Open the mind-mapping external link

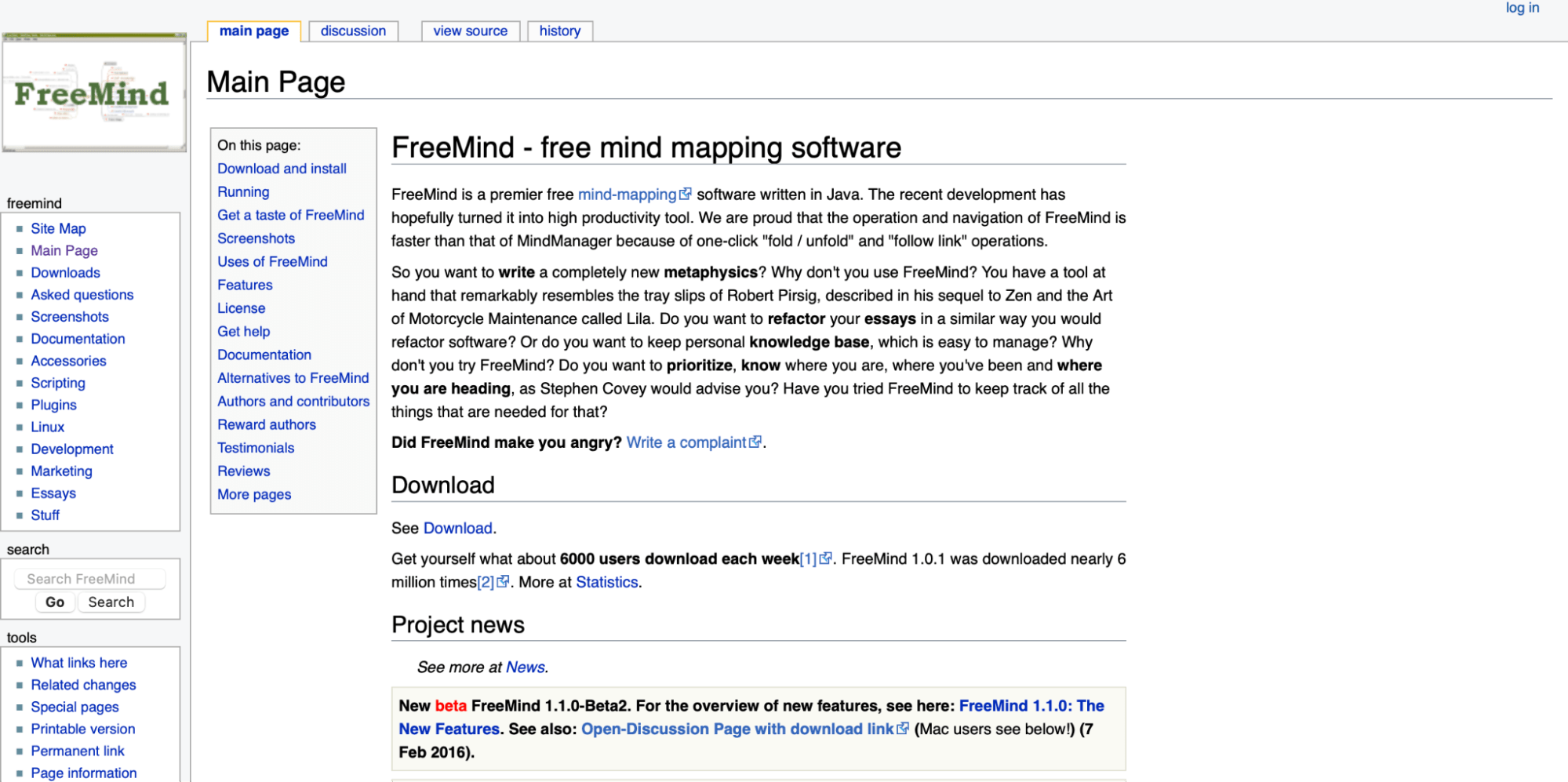tap(627, 195)
